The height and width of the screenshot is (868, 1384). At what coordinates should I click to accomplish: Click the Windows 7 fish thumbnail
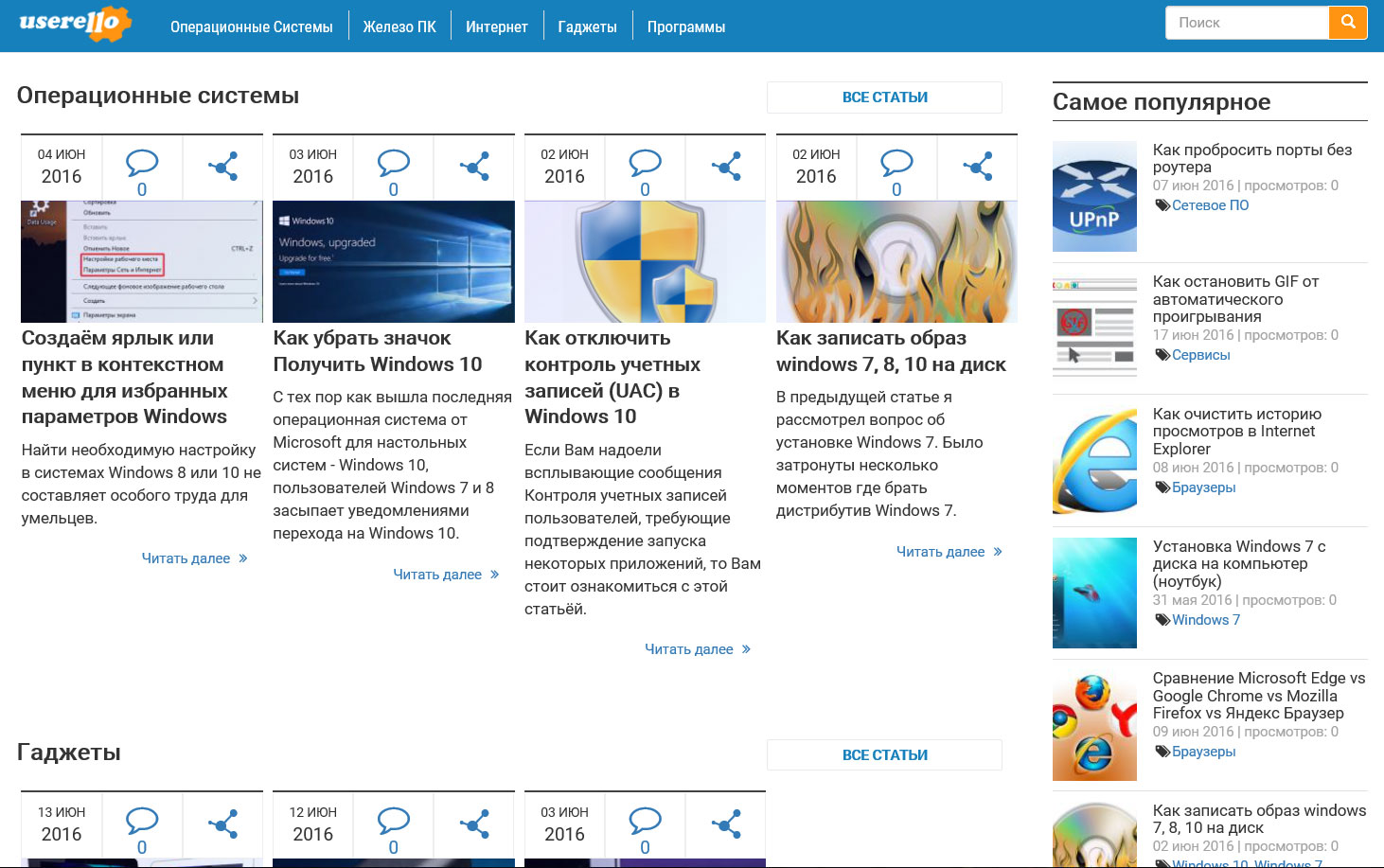point(1094,593)
